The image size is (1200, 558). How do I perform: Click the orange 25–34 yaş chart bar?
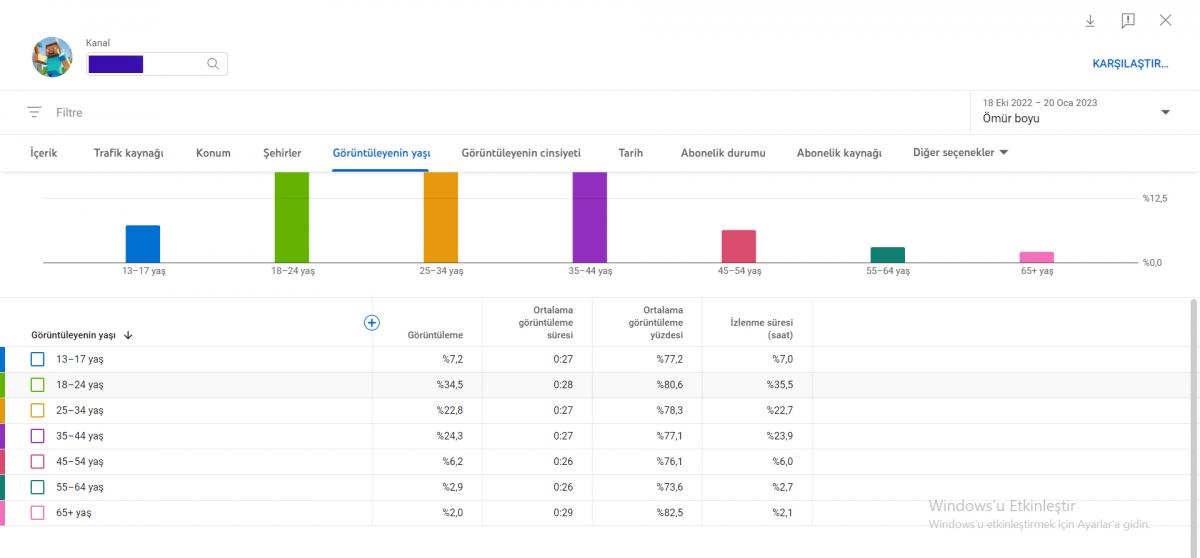tap(441, 217)
